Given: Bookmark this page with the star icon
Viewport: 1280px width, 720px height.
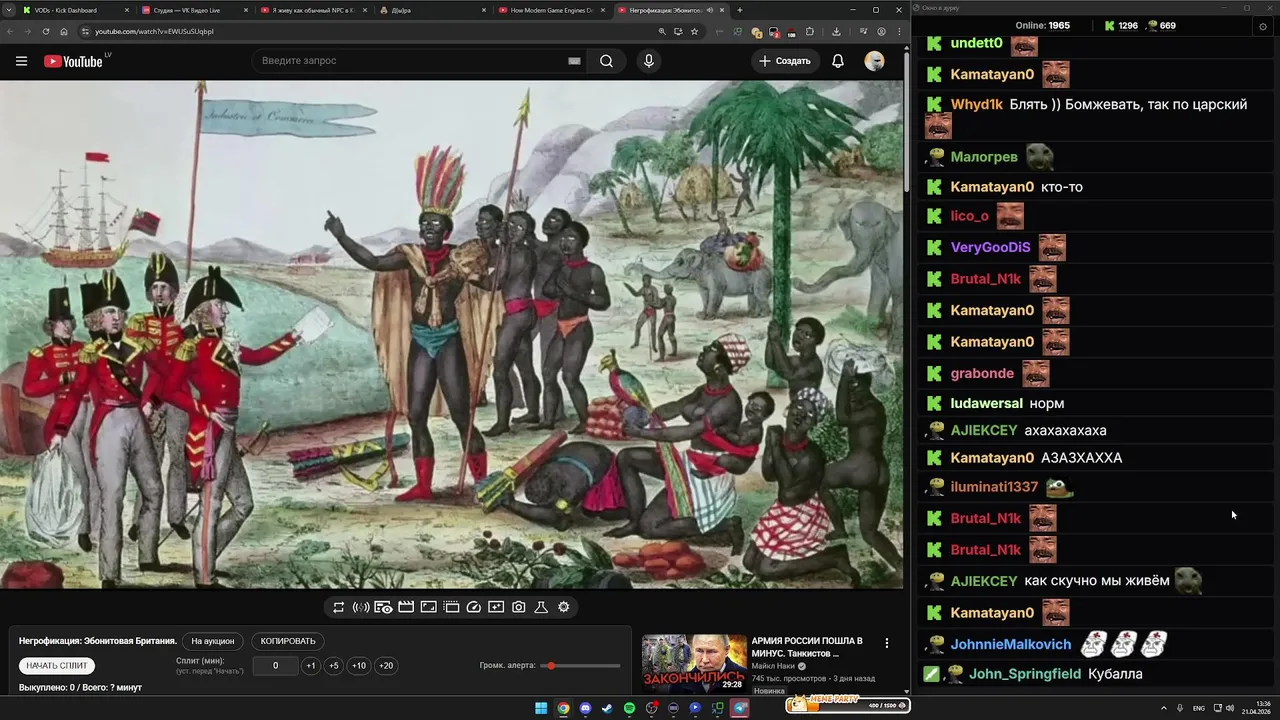Looking at the screenshot, I should pyautogui.click(x=694, y=31).
